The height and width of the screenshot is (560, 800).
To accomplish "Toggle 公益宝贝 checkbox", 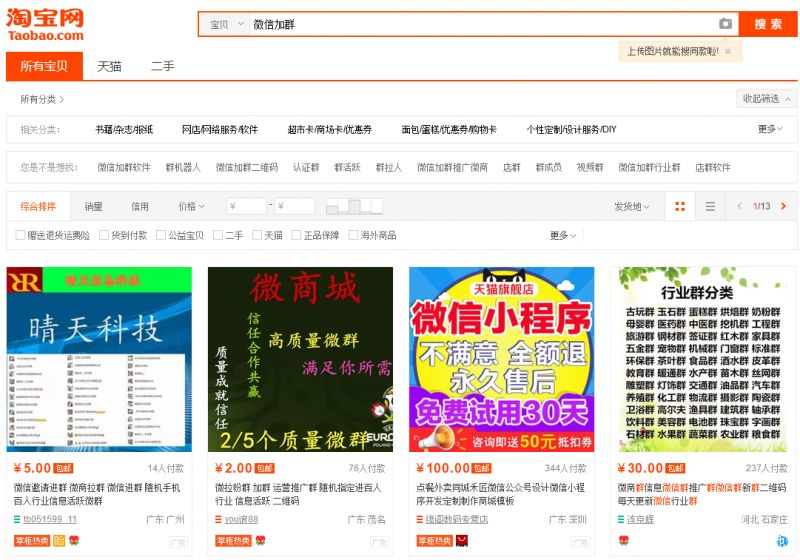I will click(161, 235).
